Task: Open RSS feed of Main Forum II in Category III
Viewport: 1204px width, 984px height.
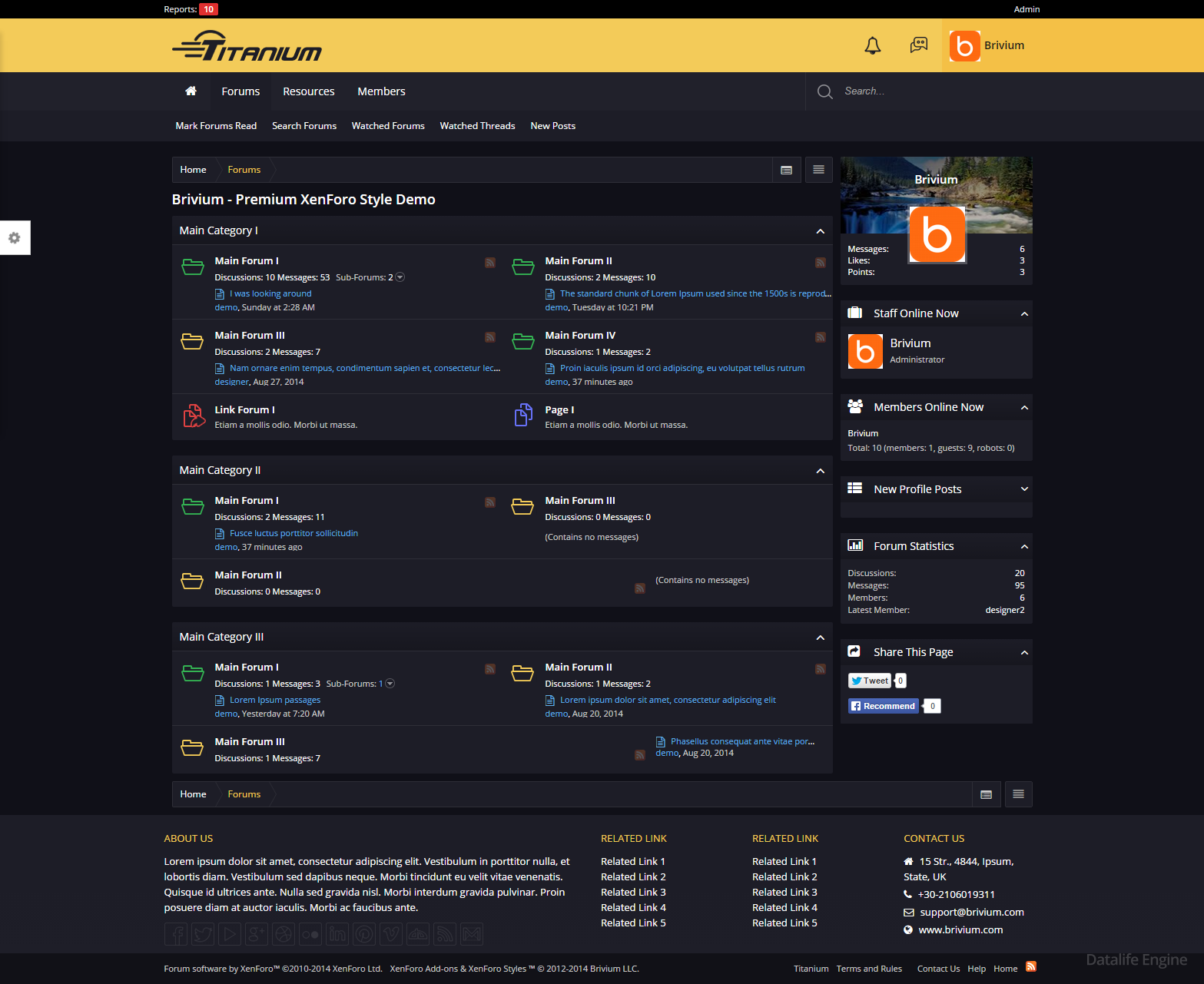Action: pyautogui.click(x=821, y=669)
